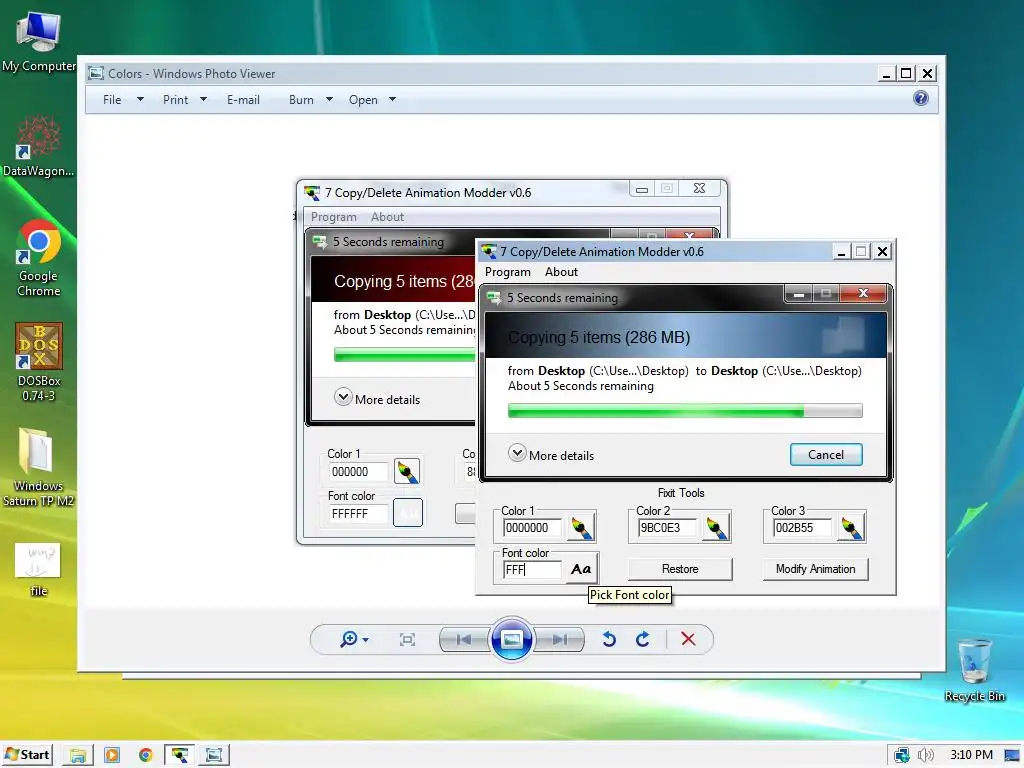The height and width of the screenshot is (768, 1024).
Task: Click the Cancel button in the copy dialog
Action: [x=825, y=455]
